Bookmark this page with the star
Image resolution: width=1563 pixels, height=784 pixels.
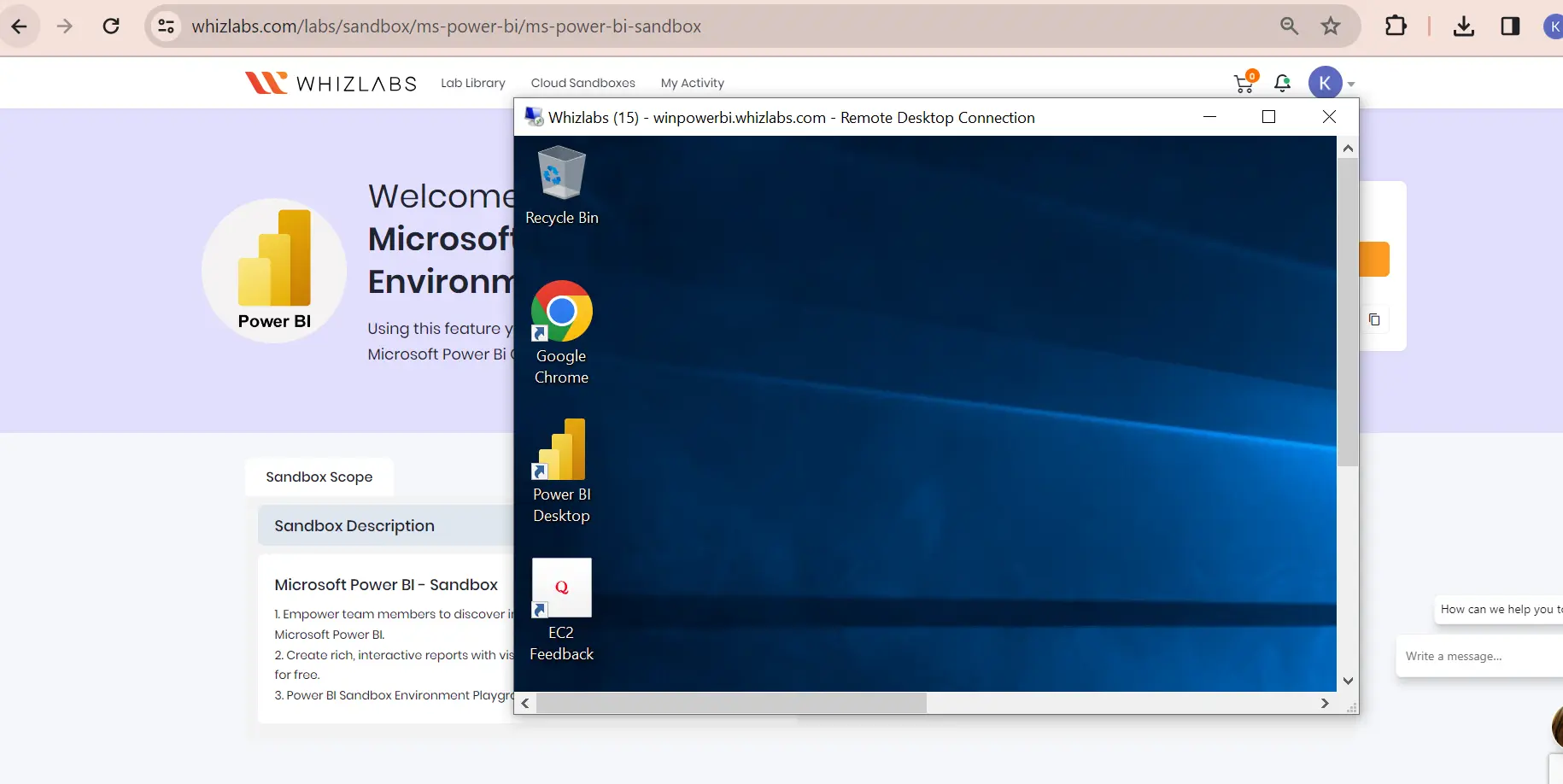[x=1331, y=26]
